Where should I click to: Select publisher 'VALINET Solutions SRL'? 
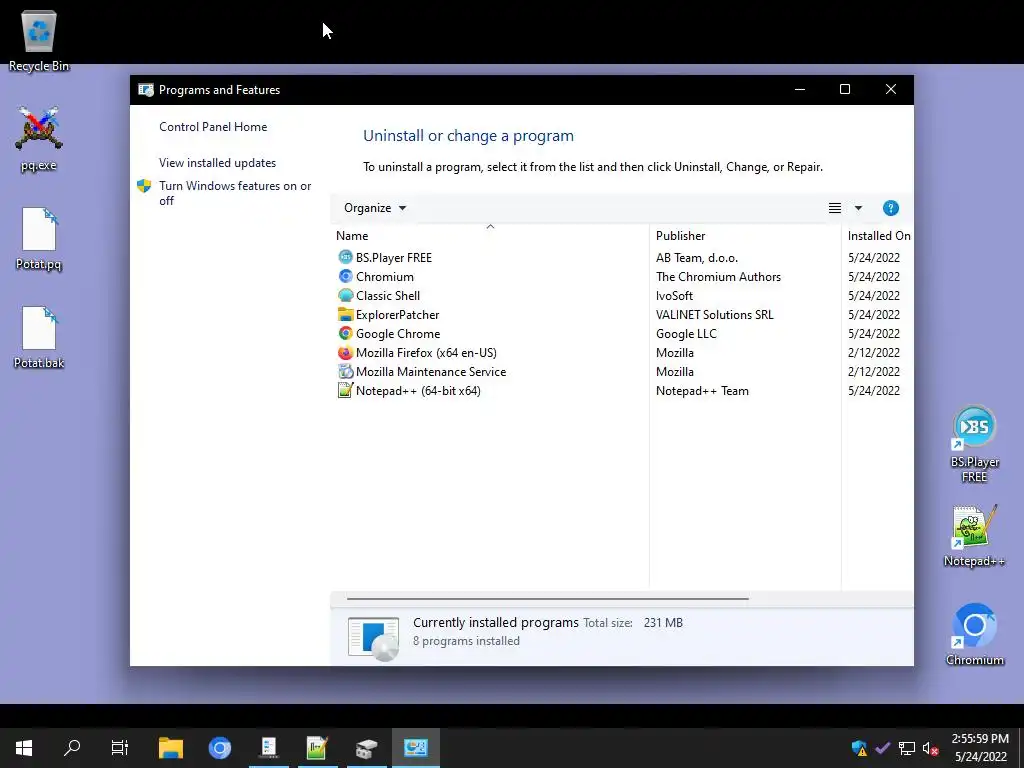[714, 314]
